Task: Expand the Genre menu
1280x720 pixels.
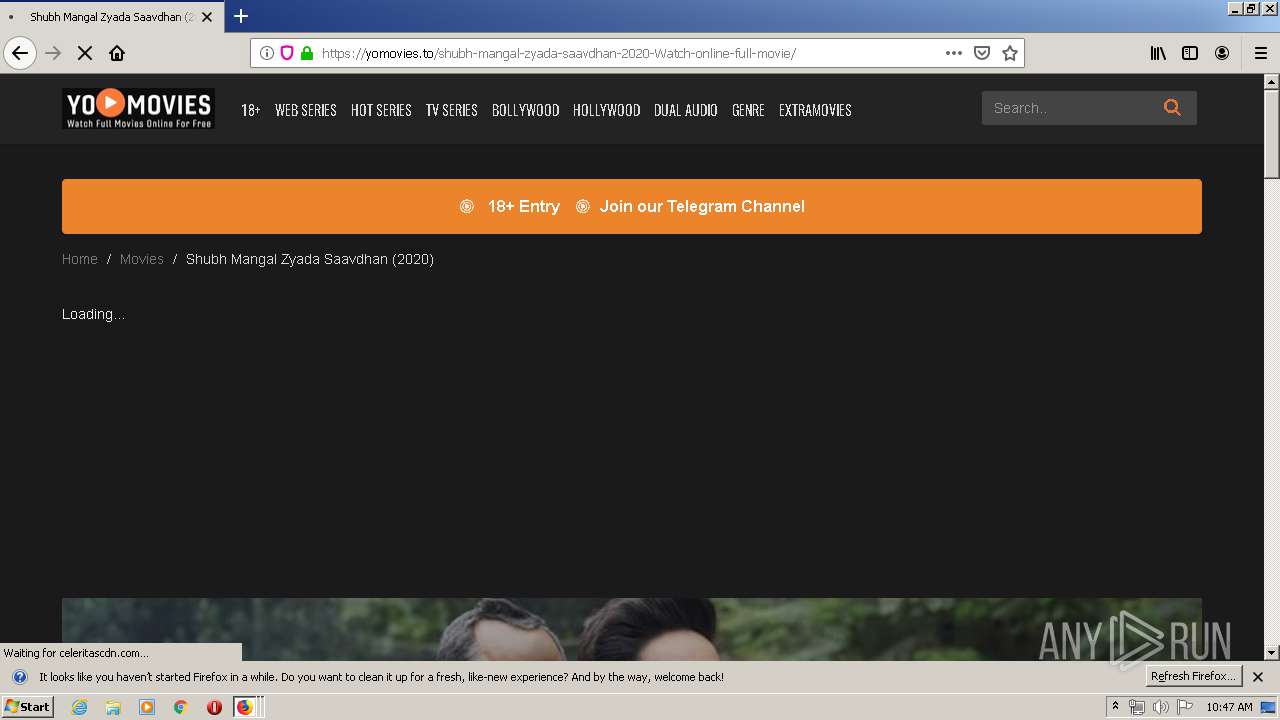Action: (748, 110)
